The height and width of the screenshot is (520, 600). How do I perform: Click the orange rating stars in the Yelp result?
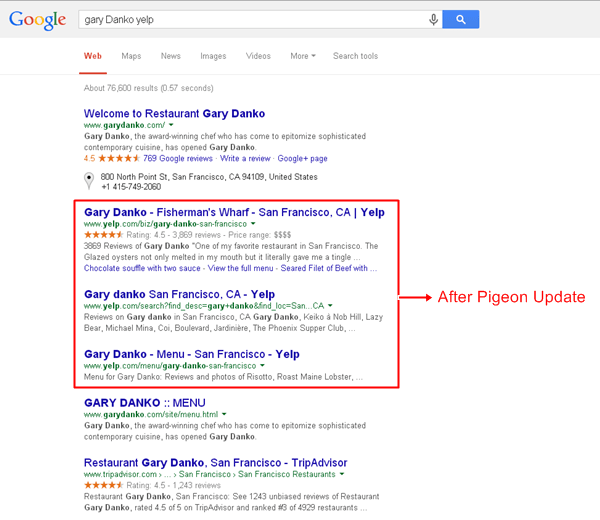[x=103, y=235]
